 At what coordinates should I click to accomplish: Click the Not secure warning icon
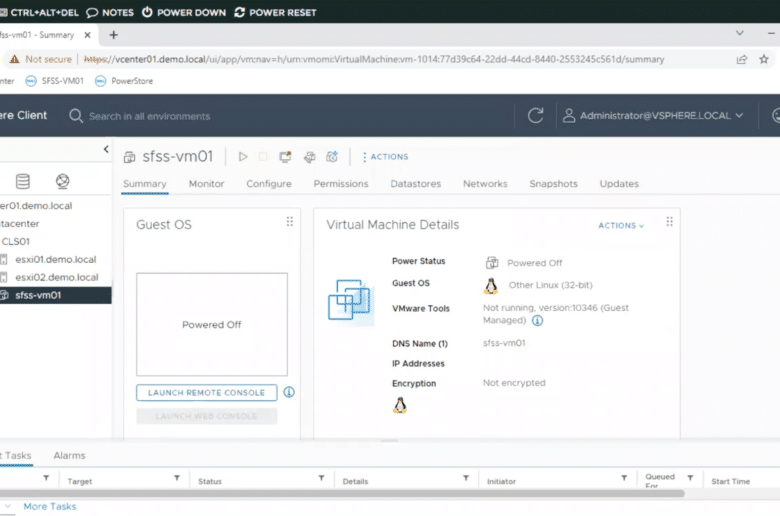tap(14, 59)
